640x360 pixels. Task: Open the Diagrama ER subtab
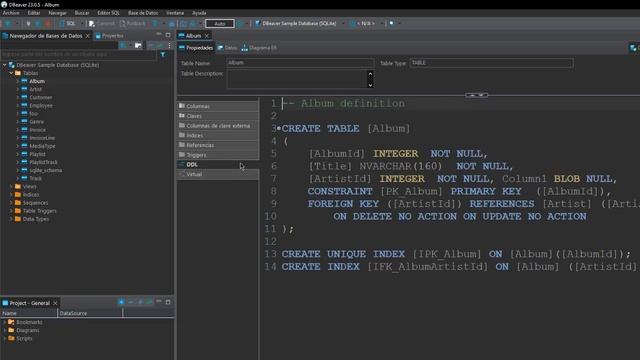click(x=259, y=48)
